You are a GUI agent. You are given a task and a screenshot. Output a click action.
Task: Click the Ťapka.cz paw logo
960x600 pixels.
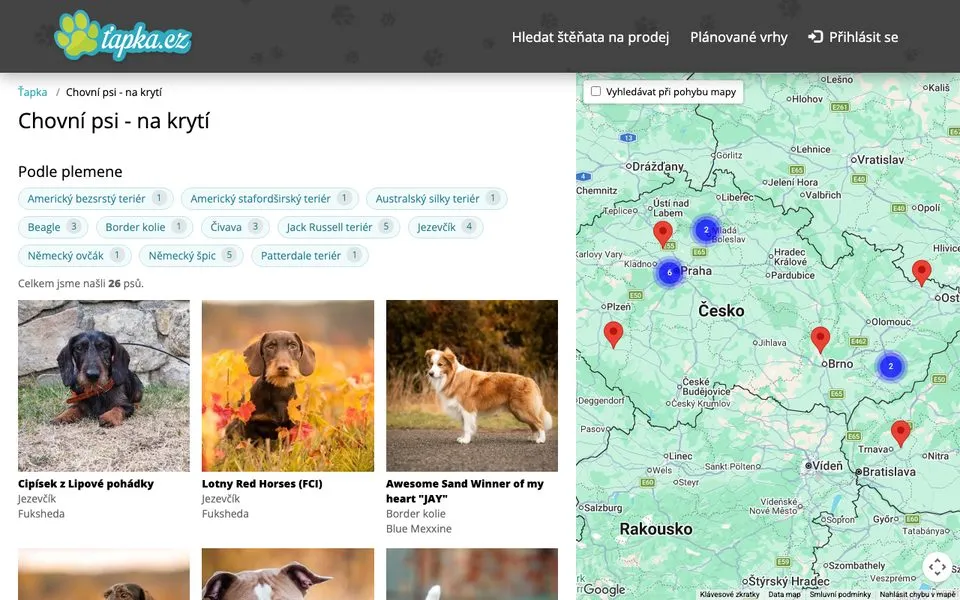[x=123, y=36]
